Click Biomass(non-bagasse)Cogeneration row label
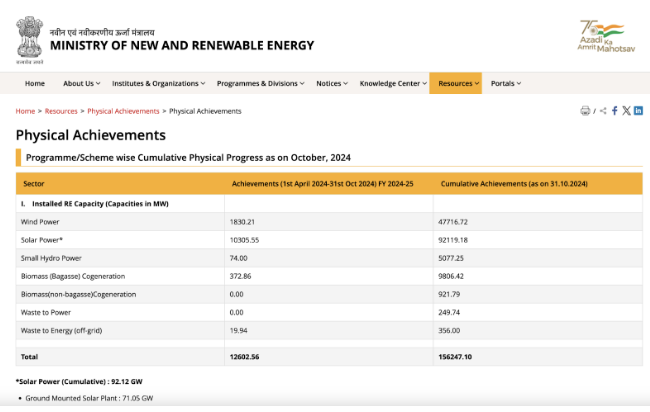This screenshot has height=412, width=650. (x=78, y=294)
